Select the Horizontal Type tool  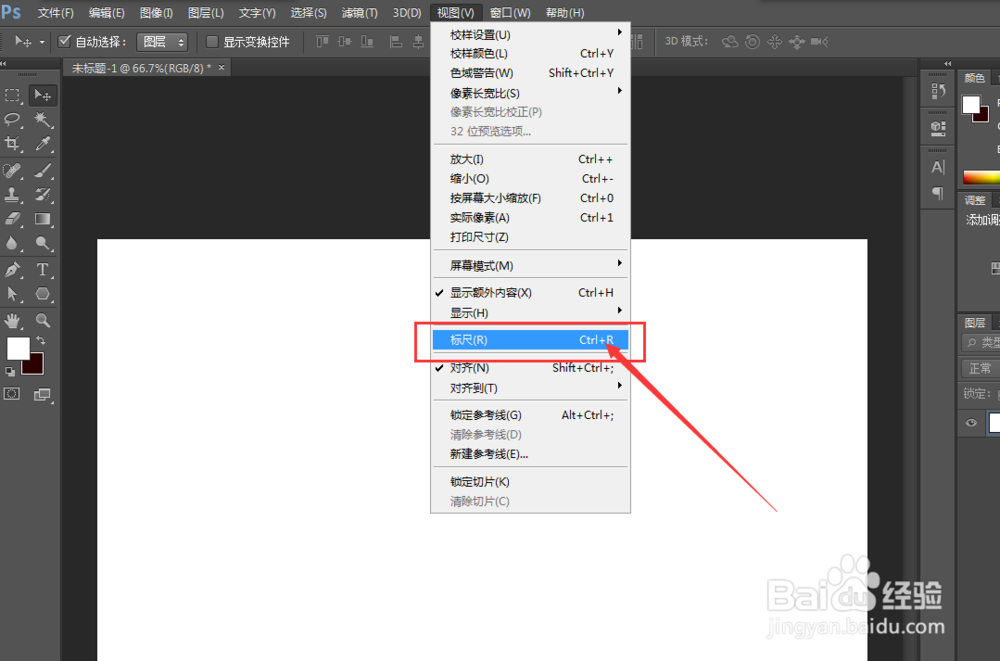pyautogui.click(x=40, y=270)
